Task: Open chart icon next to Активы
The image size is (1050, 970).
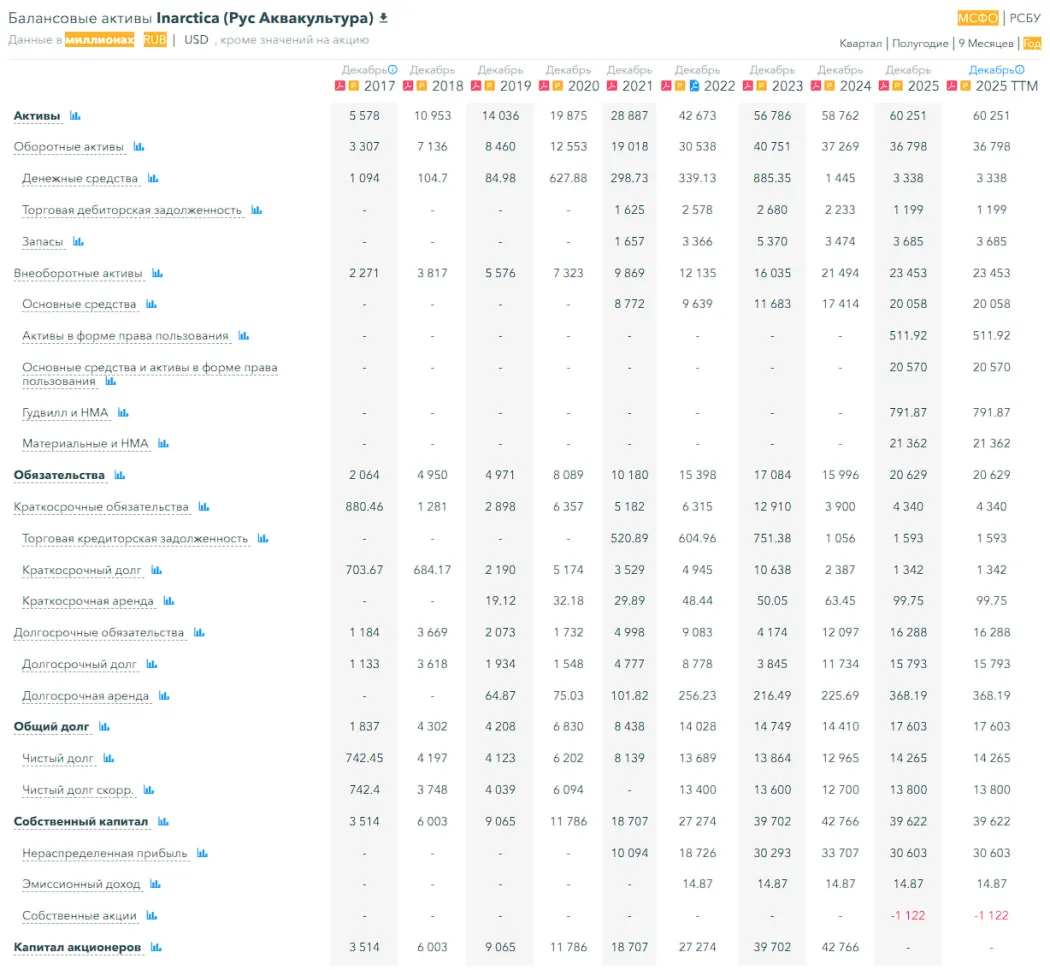Action: (x=75, y=116)
